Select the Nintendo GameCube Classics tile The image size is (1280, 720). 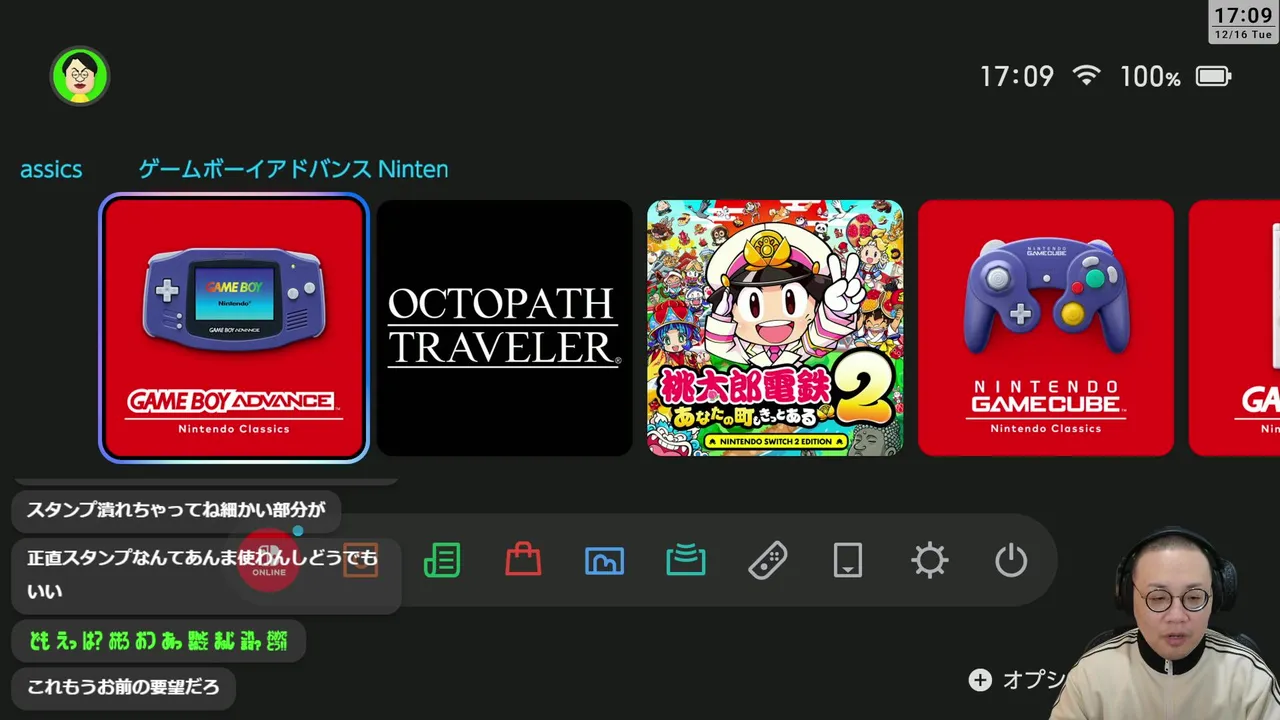pos(1046,328)
